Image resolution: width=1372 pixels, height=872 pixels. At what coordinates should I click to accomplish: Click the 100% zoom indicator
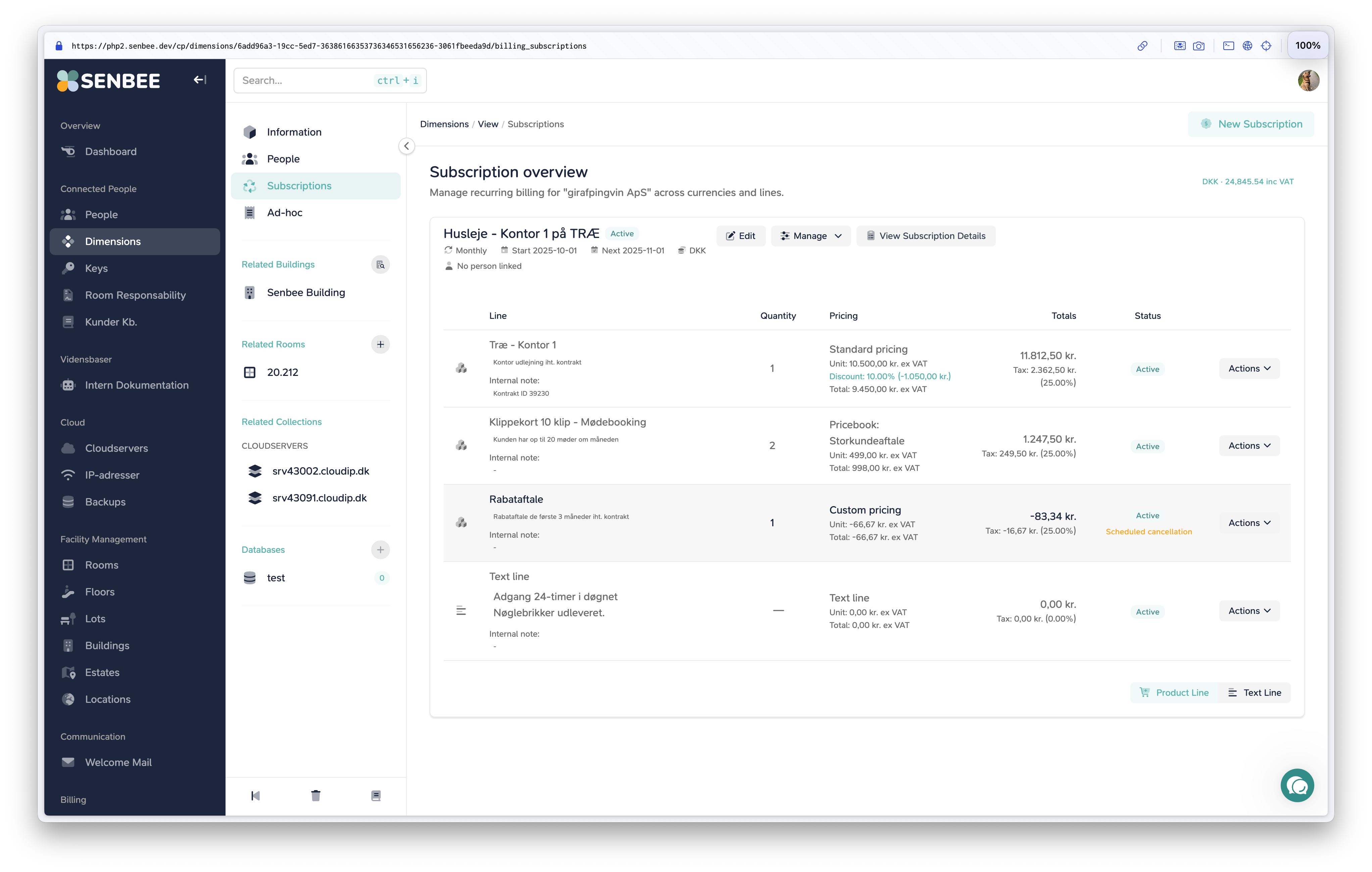tap(1307, 46)
